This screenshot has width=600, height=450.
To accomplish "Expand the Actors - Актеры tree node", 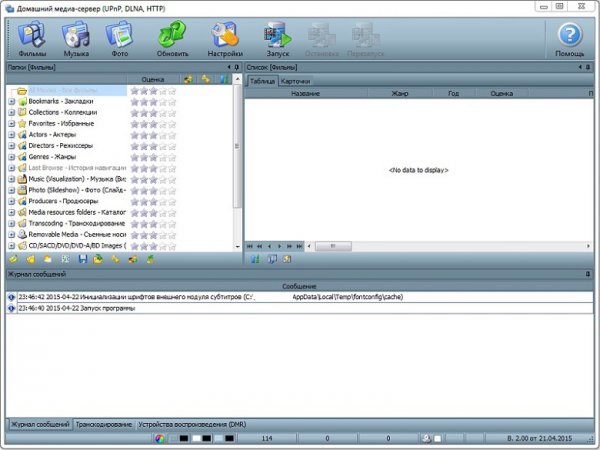I will pos(11,134).
